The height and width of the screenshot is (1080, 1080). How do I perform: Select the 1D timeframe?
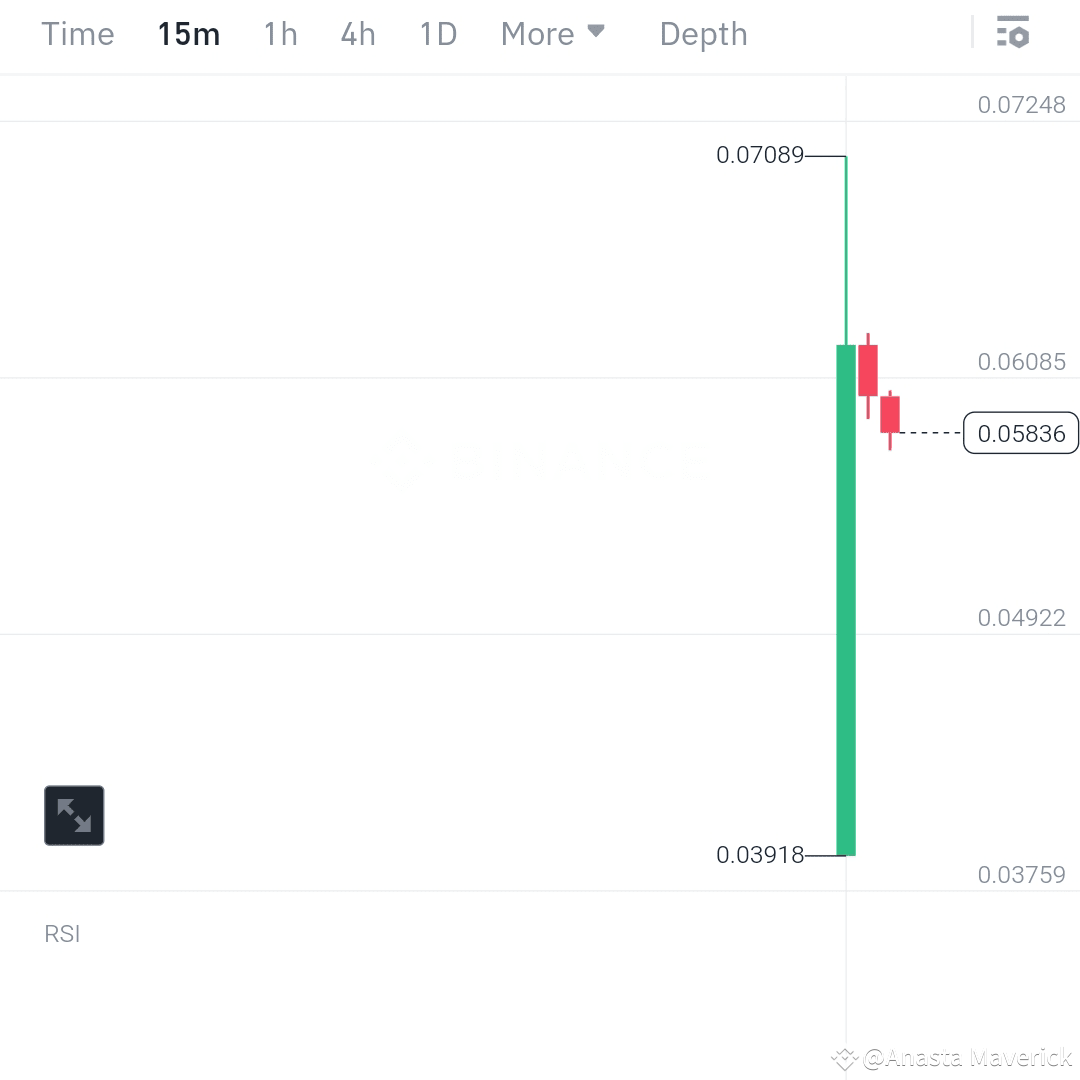[x=437, y=33]
